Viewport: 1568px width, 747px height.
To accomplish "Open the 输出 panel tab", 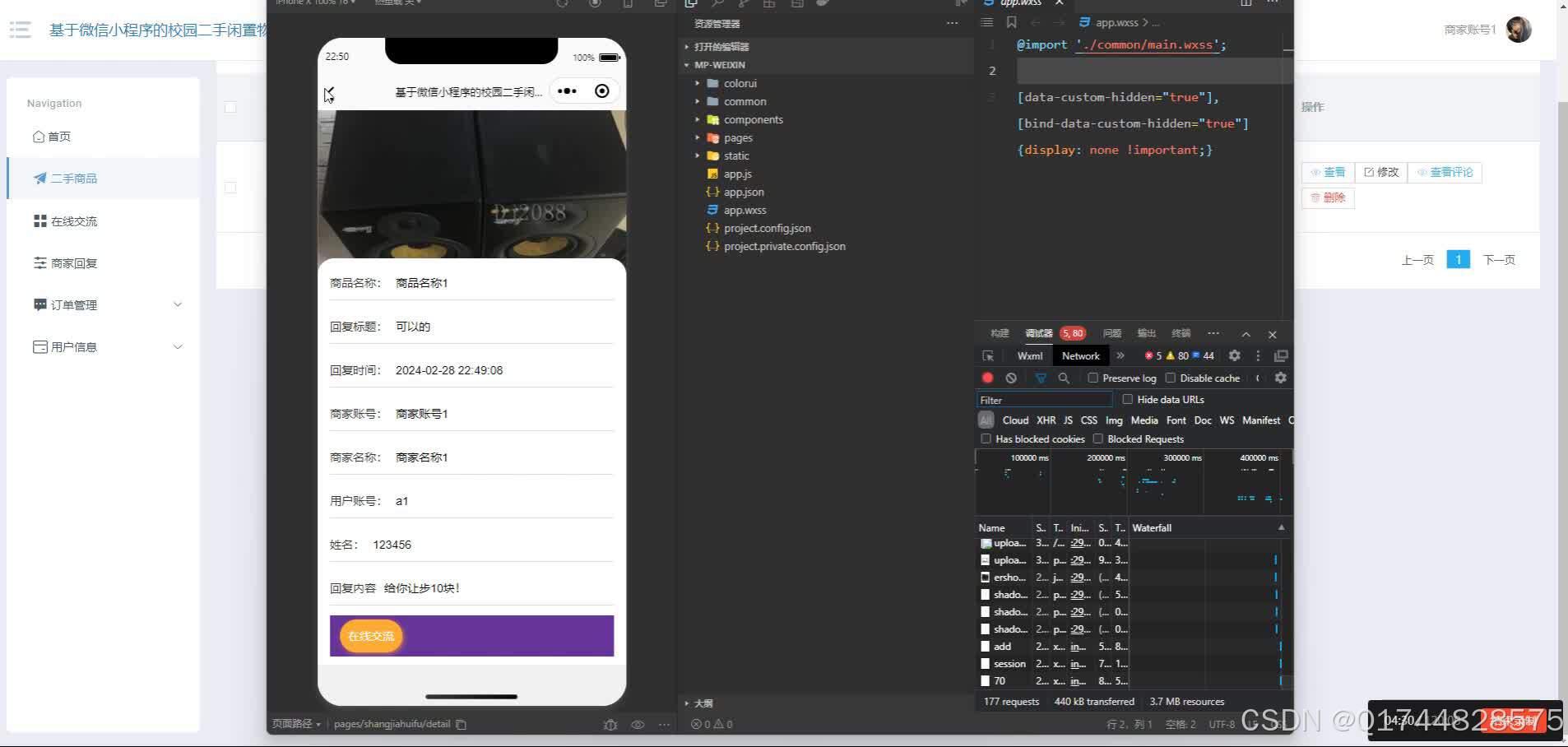I will click(1147, 333).
